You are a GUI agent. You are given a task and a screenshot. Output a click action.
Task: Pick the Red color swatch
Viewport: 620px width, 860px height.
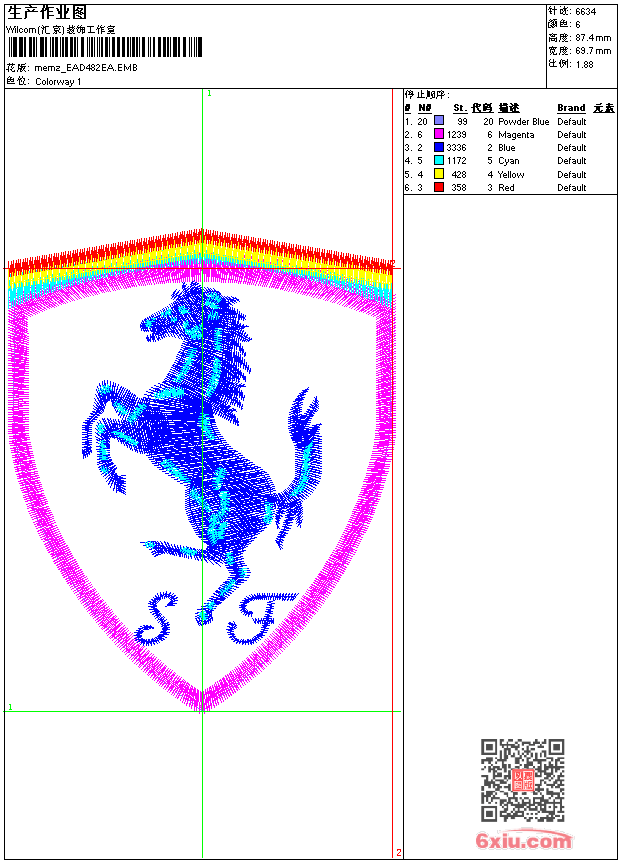[x=439, y=187]
